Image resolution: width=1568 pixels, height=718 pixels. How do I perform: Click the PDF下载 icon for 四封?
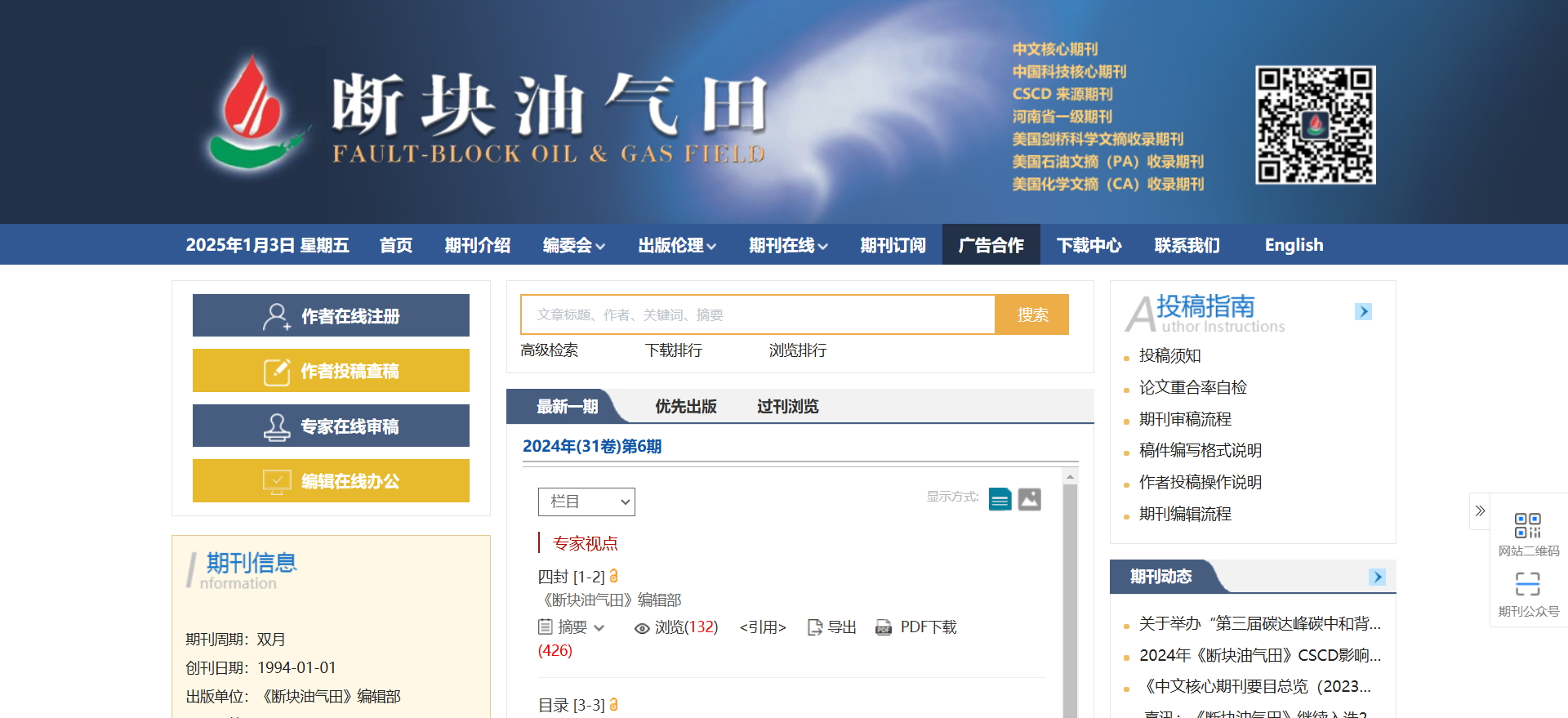(884, 627)
